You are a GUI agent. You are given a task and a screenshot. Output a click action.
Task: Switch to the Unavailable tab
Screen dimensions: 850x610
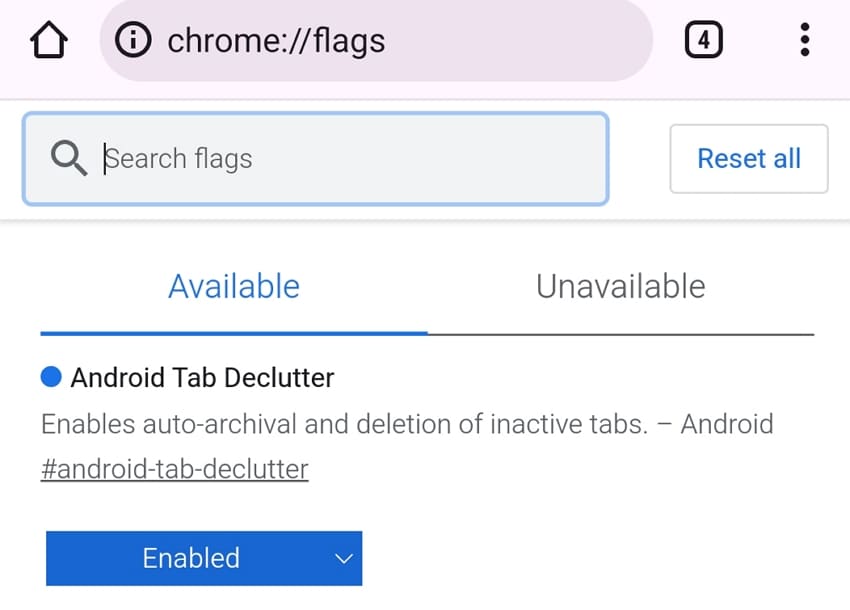620,287
